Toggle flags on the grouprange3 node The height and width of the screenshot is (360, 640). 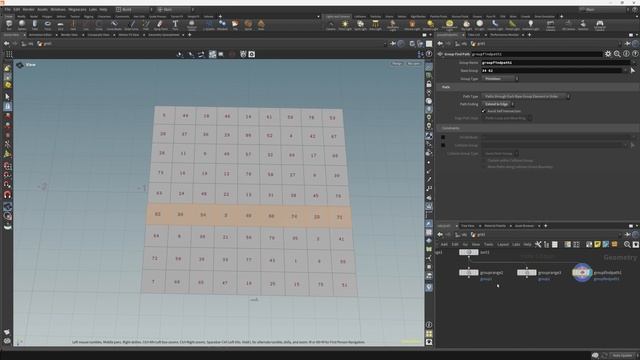point(527,272)
